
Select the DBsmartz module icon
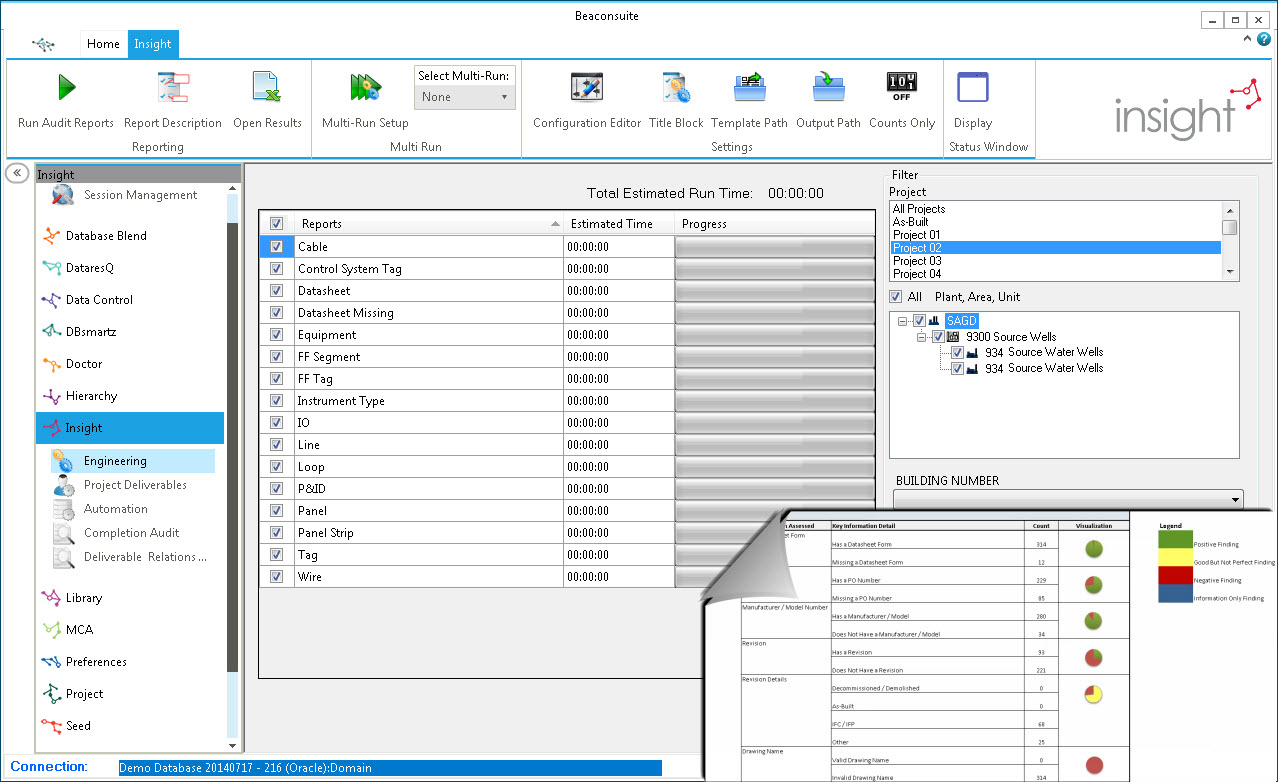[51, 332]
